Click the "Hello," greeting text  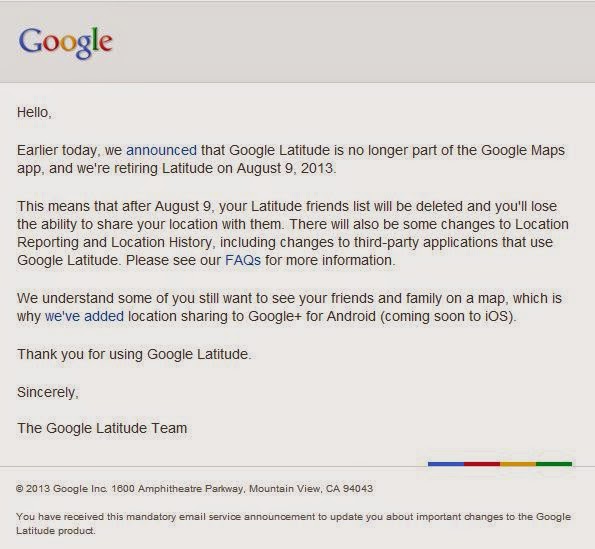pyautogui.click(x=34, y=112)
